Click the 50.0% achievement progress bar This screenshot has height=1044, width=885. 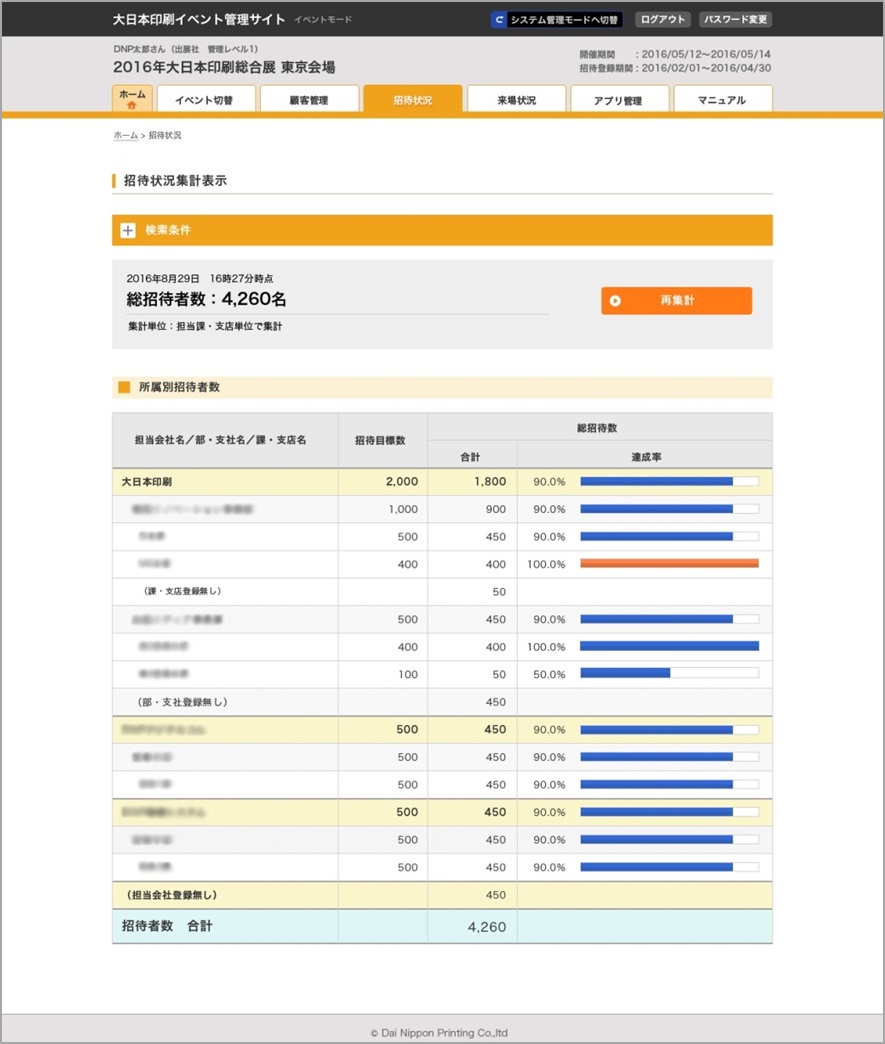[x=669, y=674]
